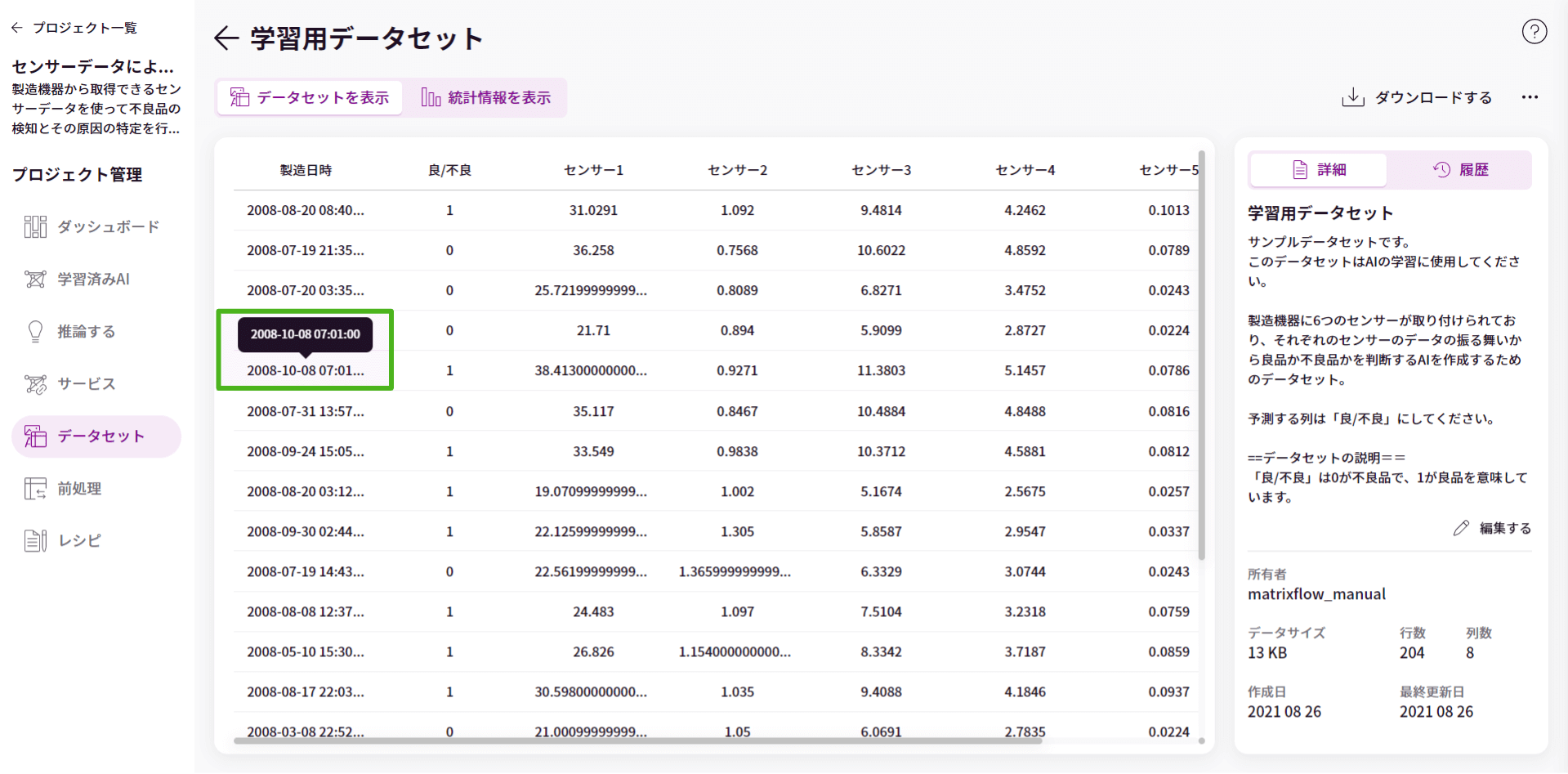Click the 良/不良 column header

tap(449, 170)
